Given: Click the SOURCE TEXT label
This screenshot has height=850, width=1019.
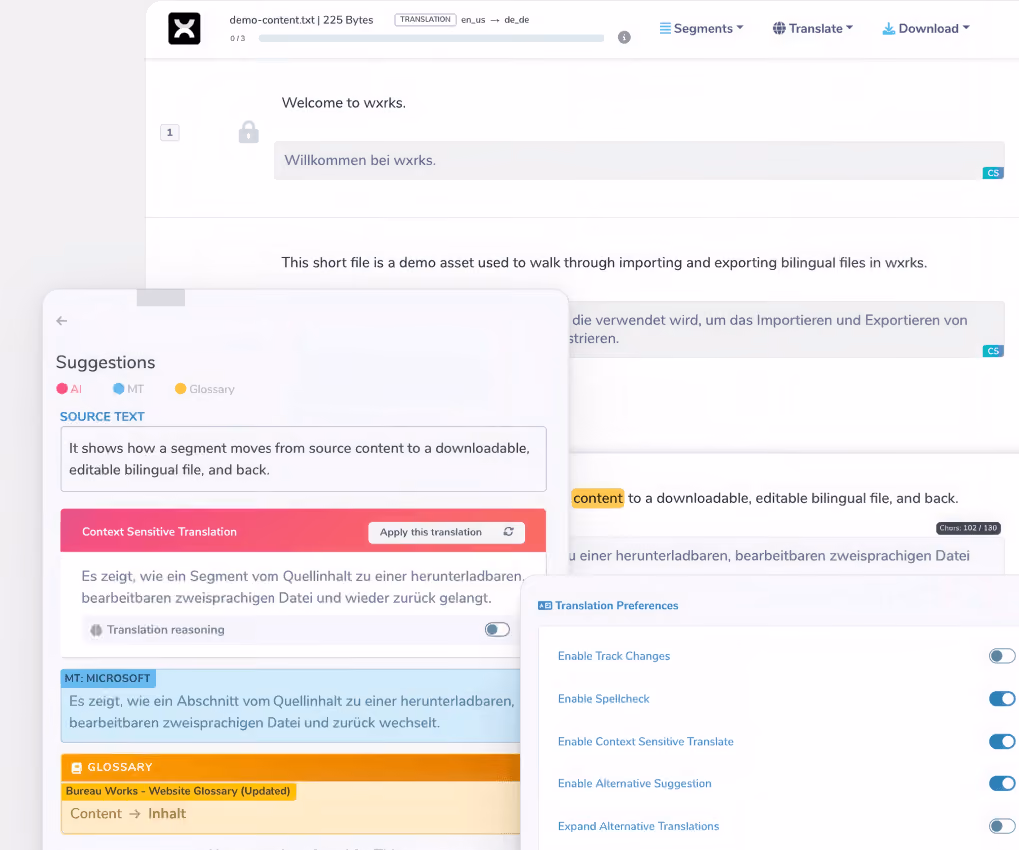Looking at the screenshot, I should coord(102,417).
